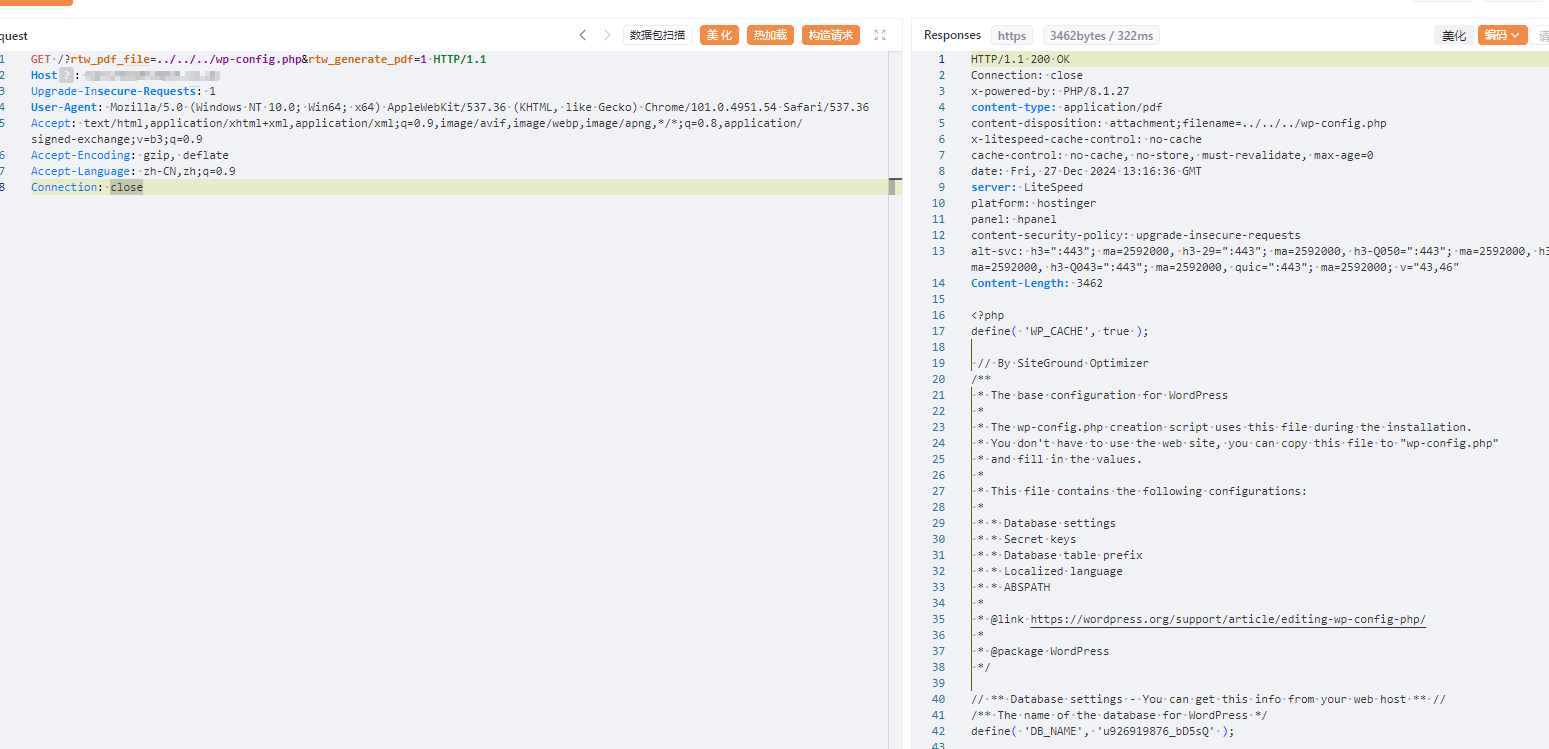Click the 美化 button in Responses panel
This screenshot has width=1549, height=749.
1453,35
